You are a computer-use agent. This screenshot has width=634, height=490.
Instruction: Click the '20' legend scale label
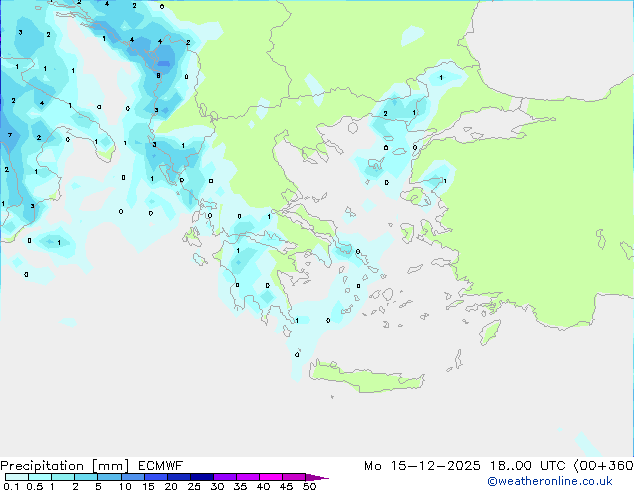tap(171, 486)
